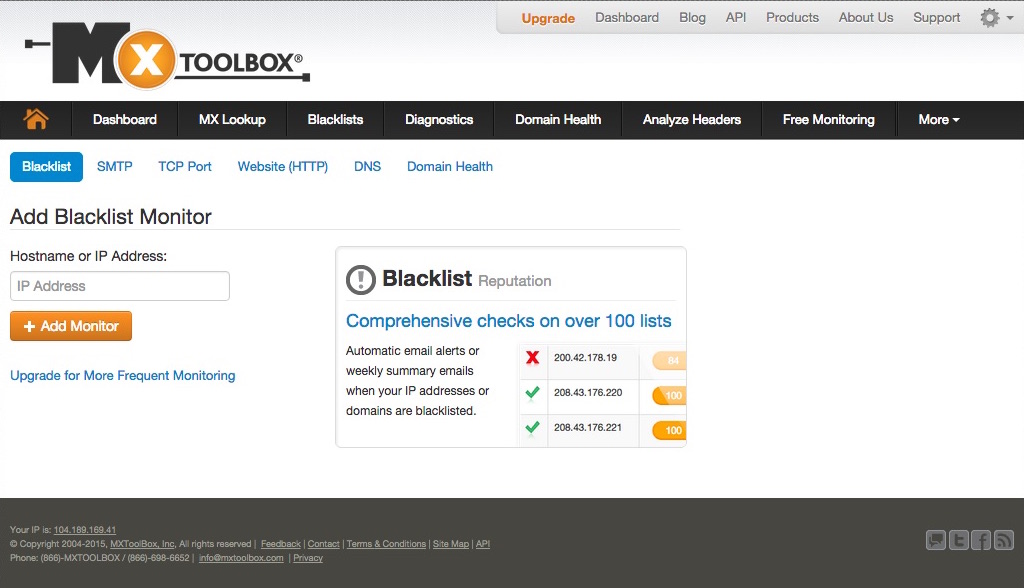Select the Domain Health tab
This screenshot has height=588, width=1024.
[x=449, y=166]
